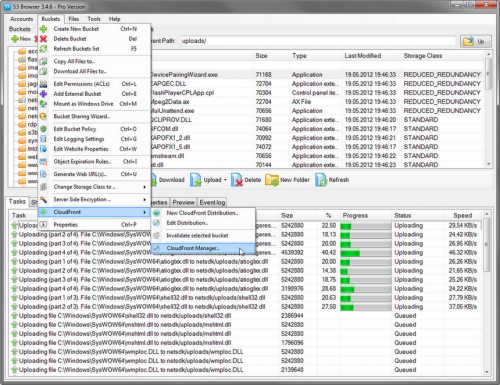
Task: Select the jag bucket in tree
Action: pos(28,84)
